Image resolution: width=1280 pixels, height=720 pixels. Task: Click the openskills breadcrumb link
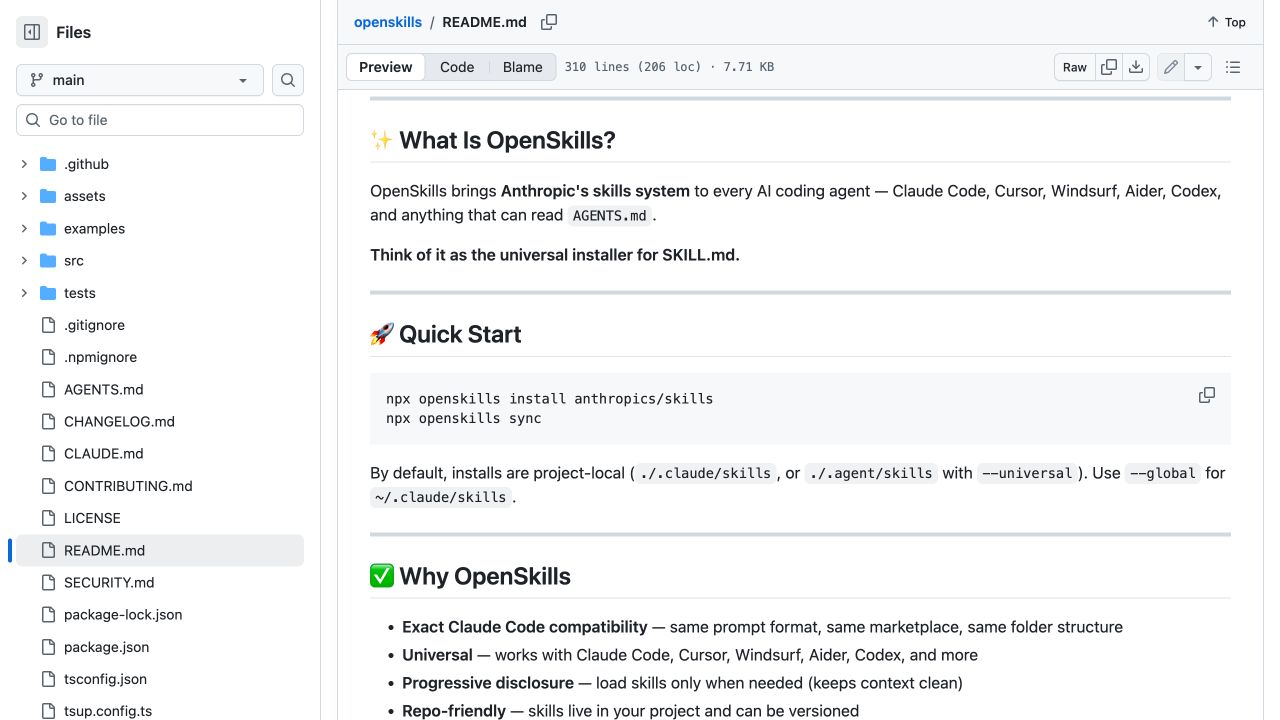coord(388,22)
